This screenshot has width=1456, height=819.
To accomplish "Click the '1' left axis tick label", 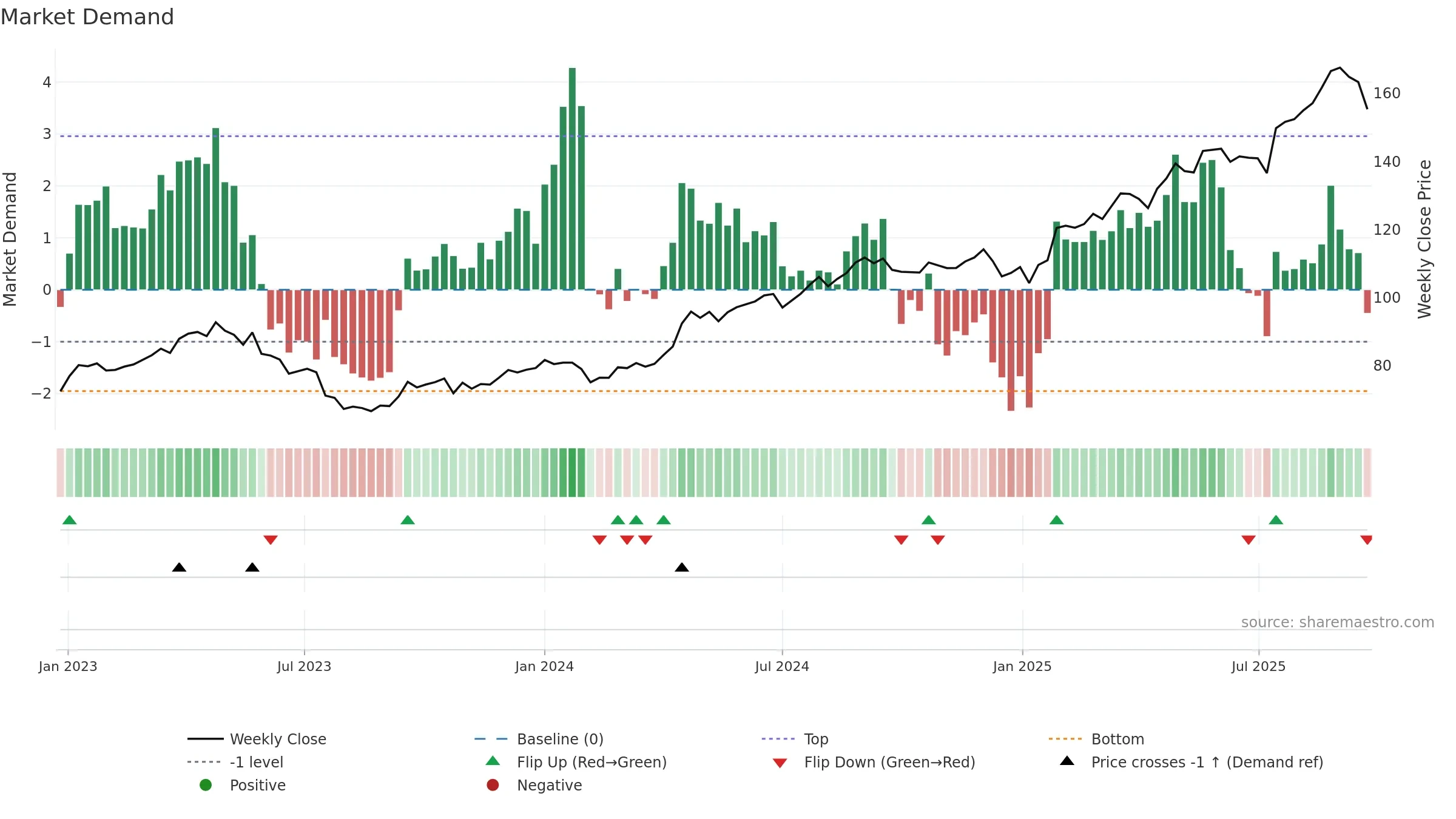I will pos(47,238).
